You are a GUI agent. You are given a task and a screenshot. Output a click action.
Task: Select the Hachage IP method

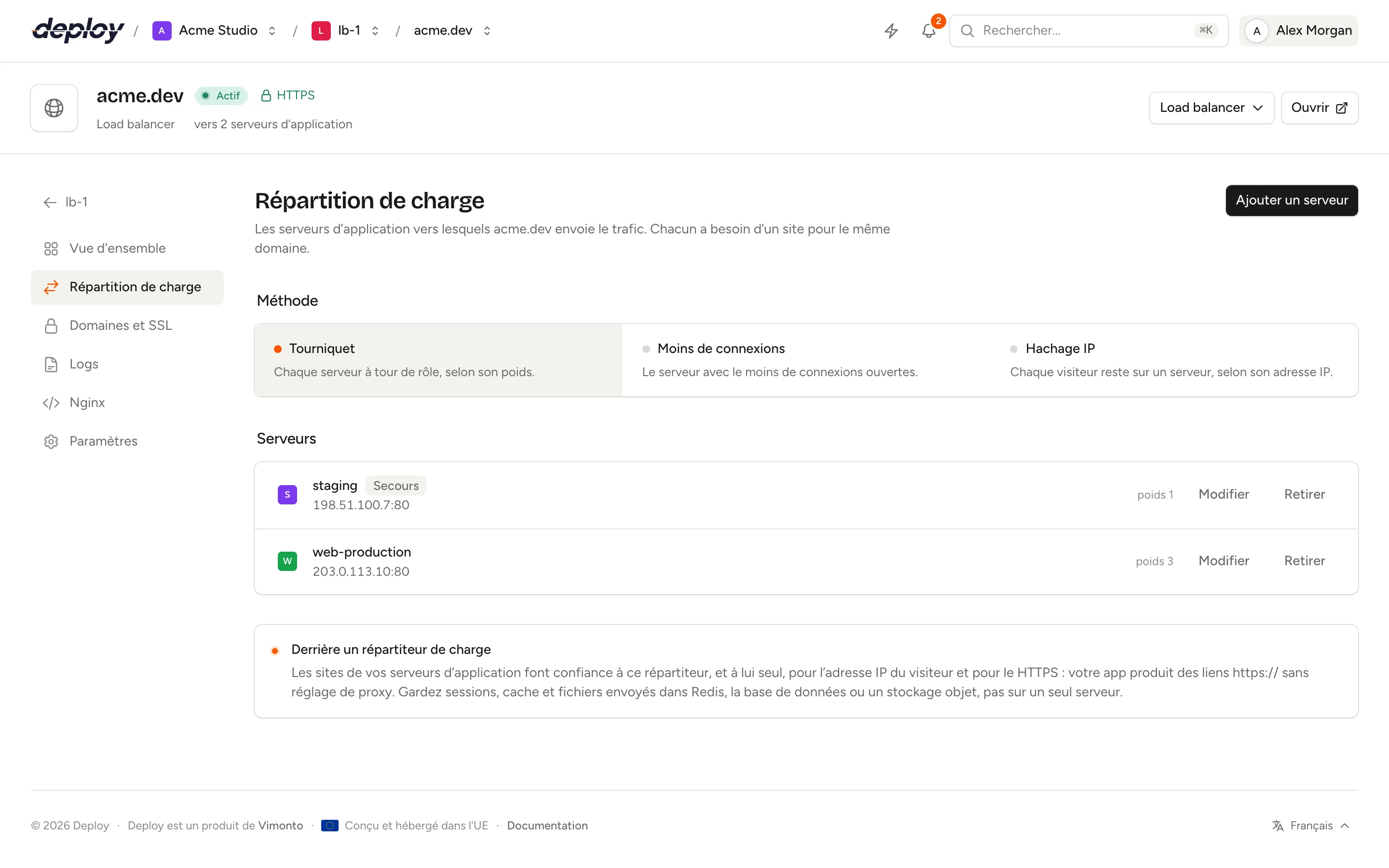(x=1174, y=360)
